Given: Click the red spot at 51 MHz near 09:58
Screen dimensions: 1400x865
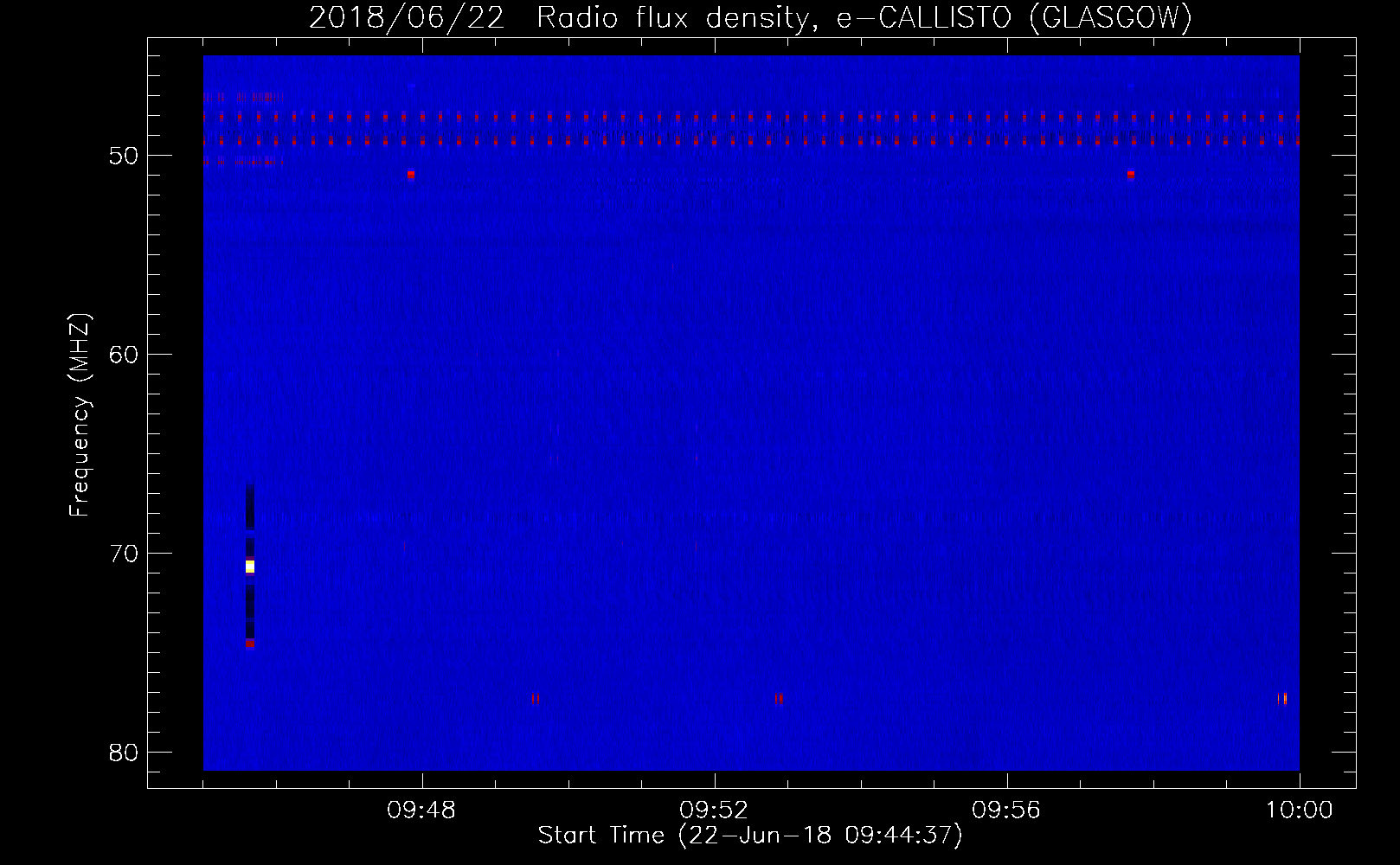Looking at the screenshot, I should click(x=1131, y=174).
